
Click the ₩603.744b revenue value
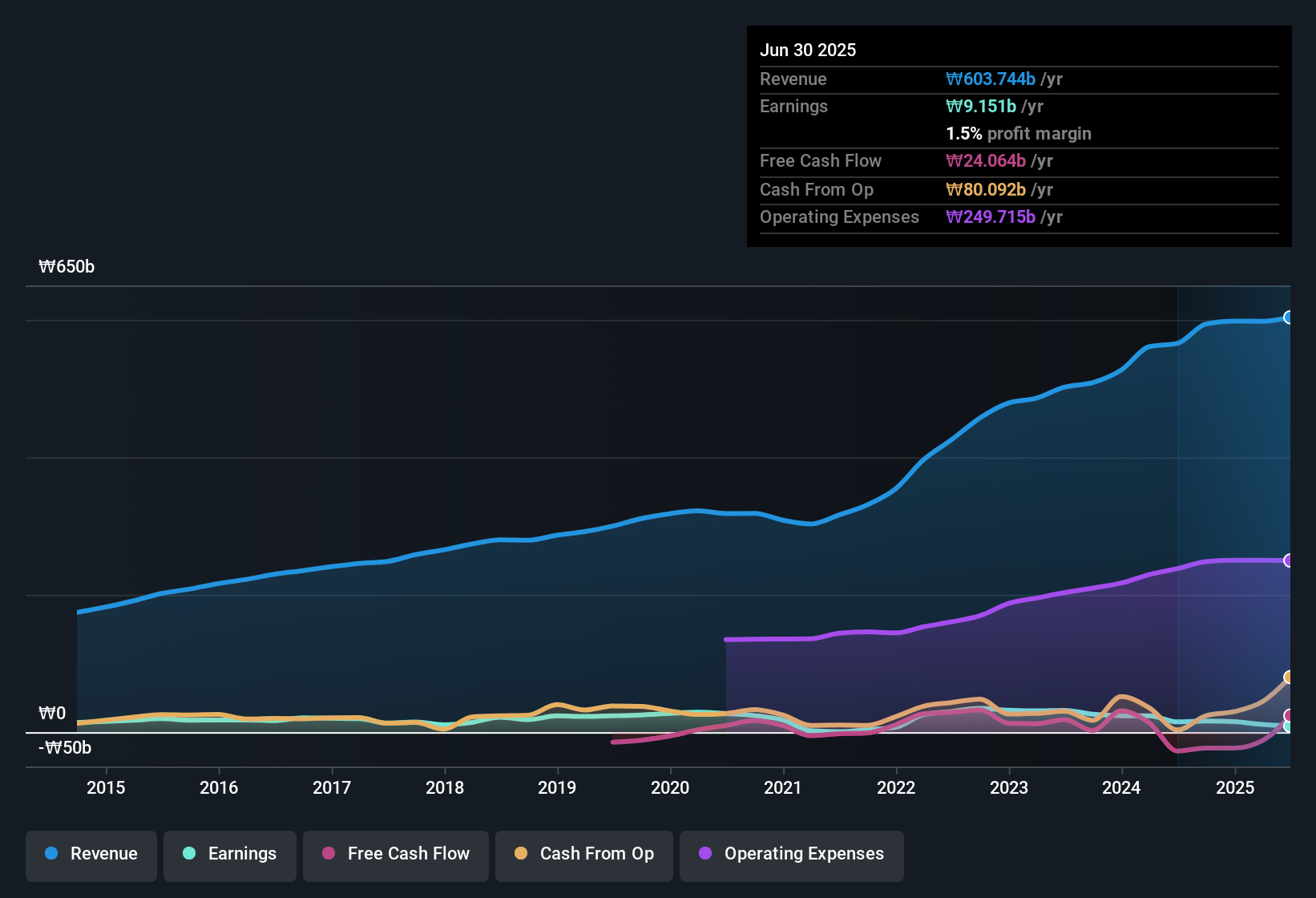(x=991, y=79)
